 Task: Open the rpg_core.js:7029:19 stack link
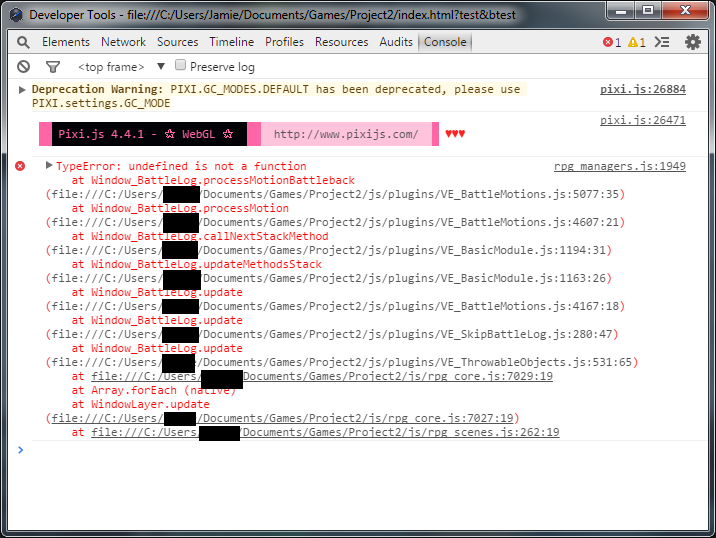(x=322, y=376)
